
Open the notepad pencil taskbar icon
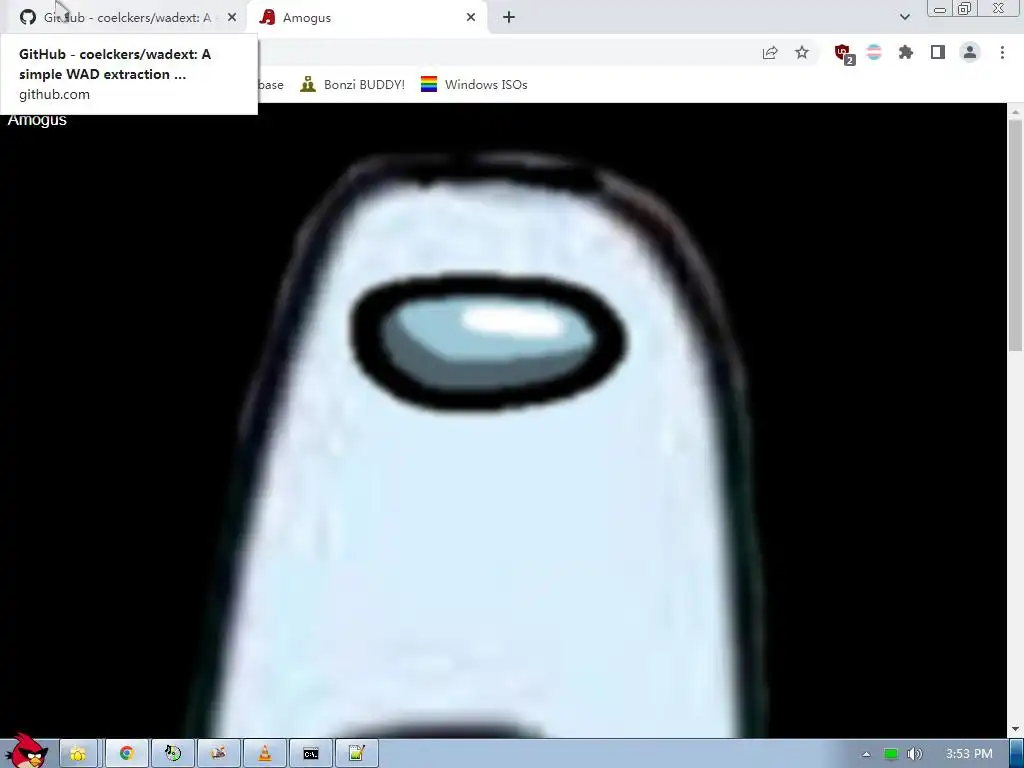[357, 754]
